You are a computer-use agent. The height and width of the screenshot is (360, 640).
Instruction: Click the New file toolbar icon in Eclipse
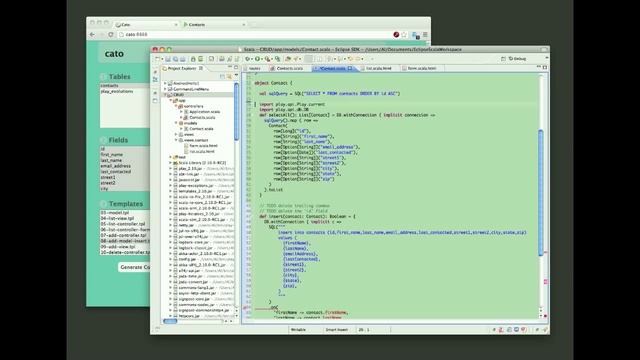click(x=158, y=59)
